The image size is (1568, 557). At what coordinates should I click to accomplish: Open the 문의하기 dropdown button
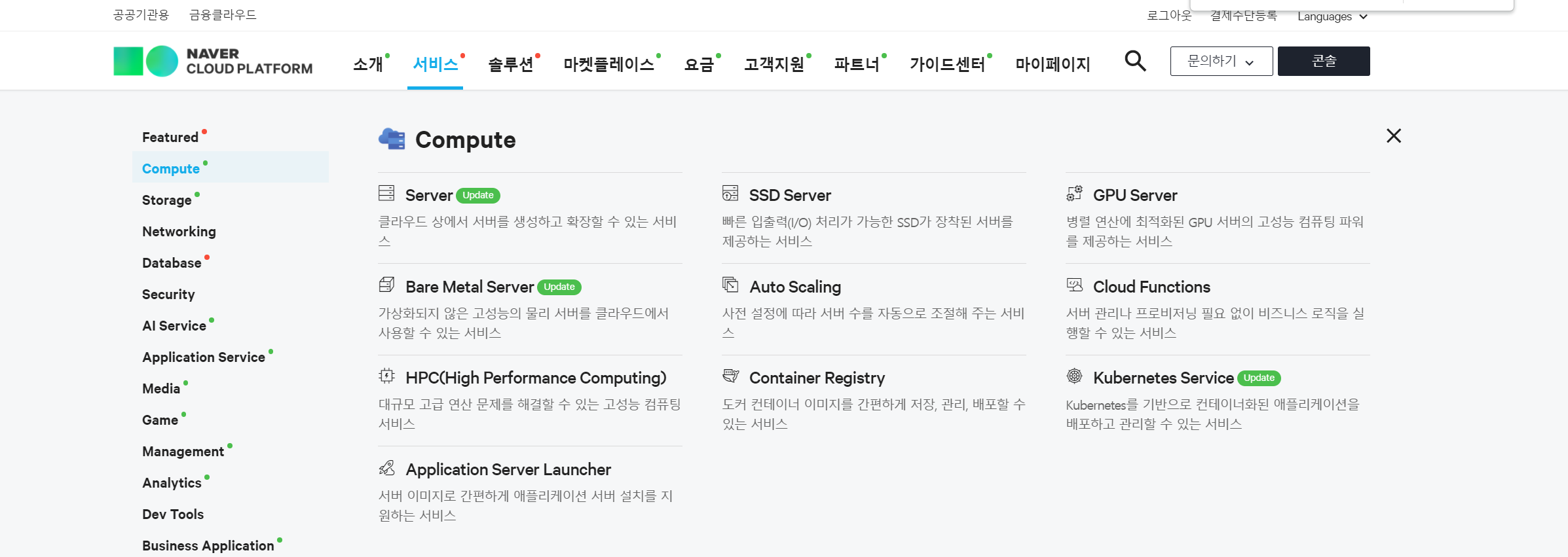click(1222, 61)
